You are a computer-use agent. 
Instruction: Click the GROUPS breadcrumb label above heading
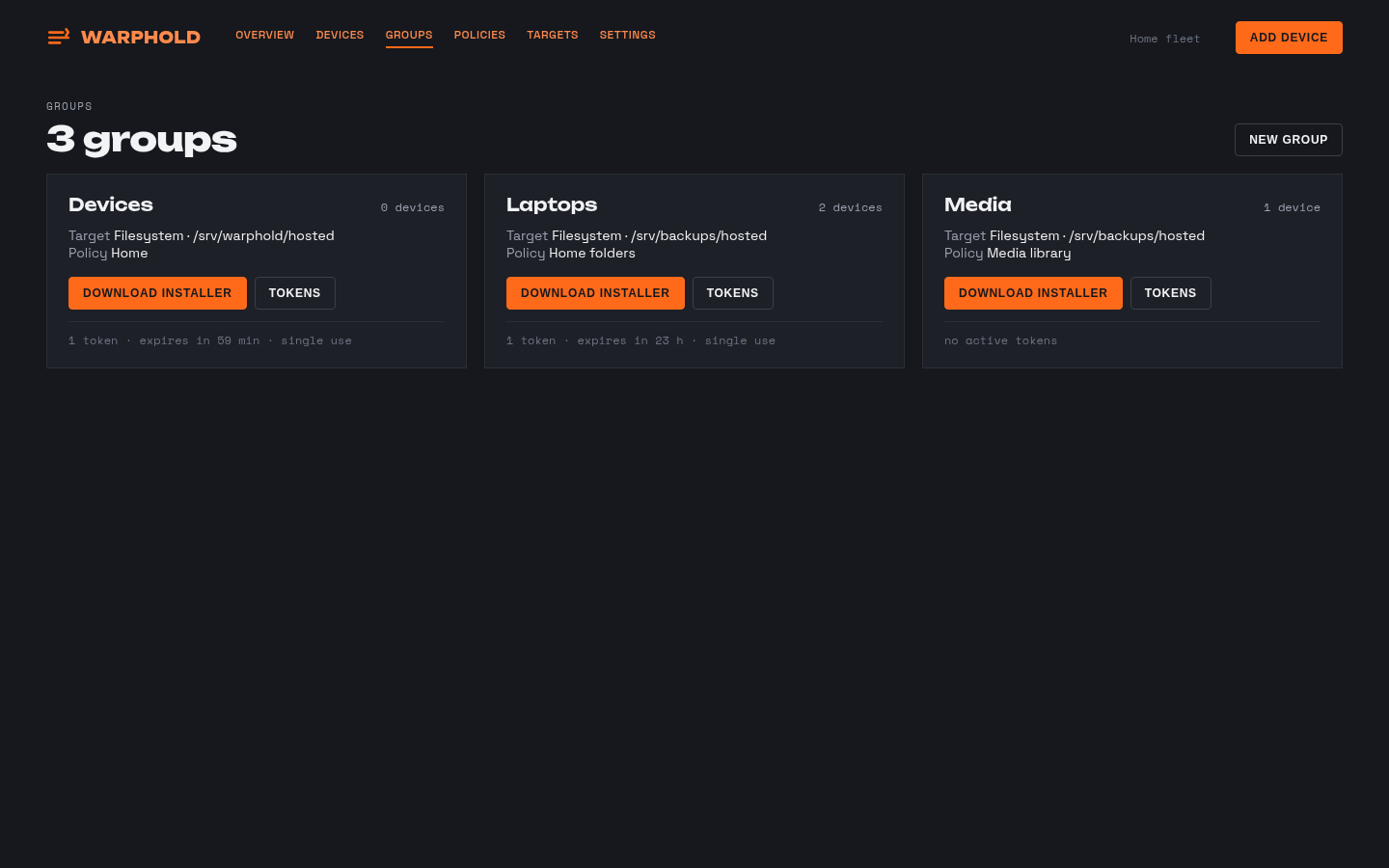69,106
